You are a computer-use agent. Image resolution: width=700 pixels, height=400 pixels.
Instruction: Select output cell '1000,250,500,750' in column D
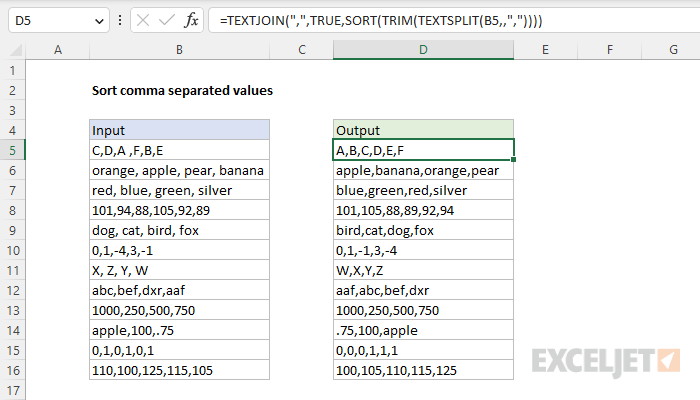pyautogui.click(x=423, y=310)
